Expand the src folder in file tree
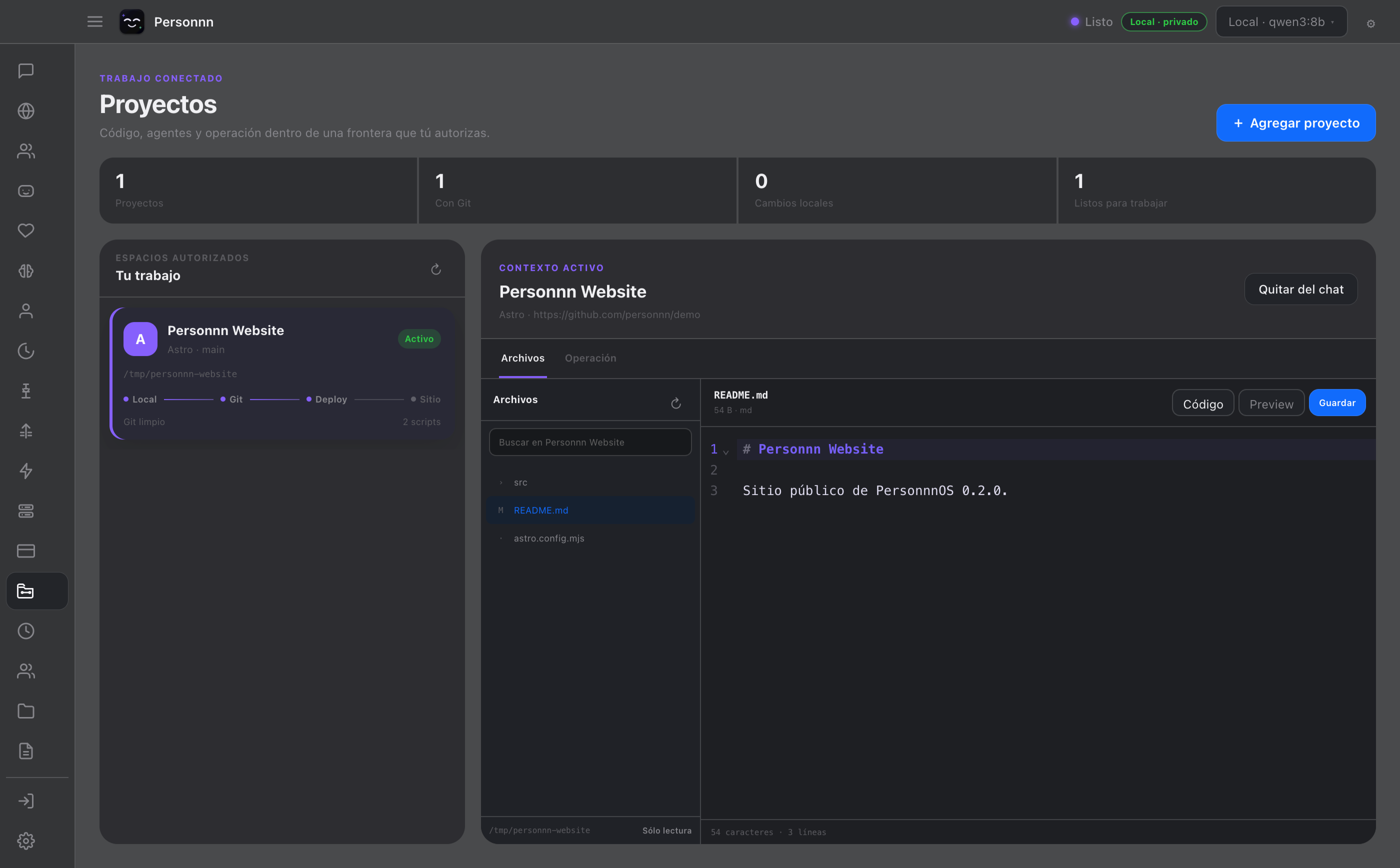Screen dimensions: 1400x868 (x=590, y=482)
